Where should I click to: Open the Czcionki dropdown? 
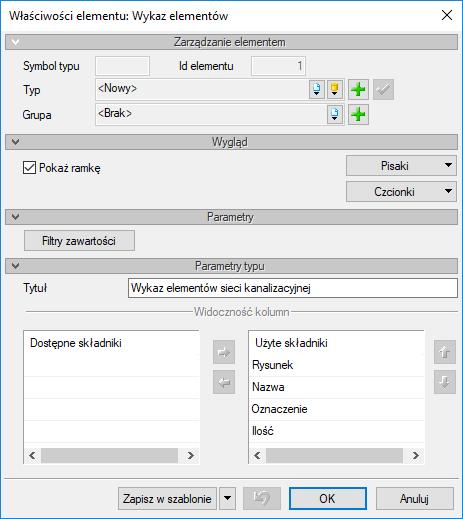coord(401,191)
